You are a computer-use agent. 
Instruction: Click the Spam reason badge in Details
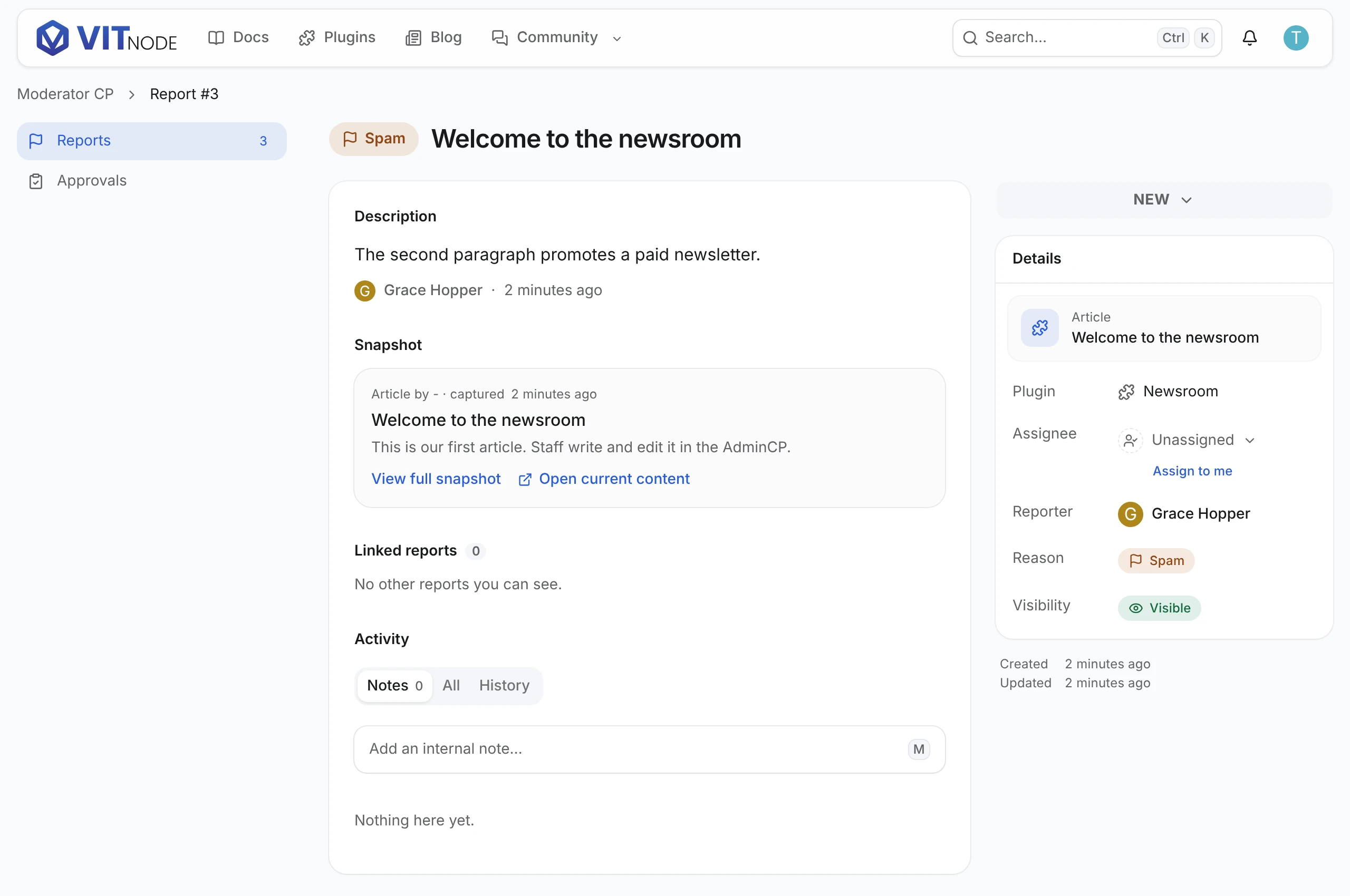tap(1155, 561)
